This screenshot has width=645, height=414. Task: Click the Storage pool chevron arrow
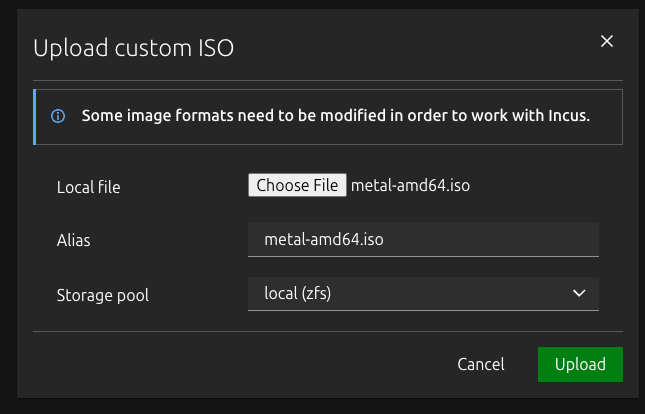click(x=578, y=293)
